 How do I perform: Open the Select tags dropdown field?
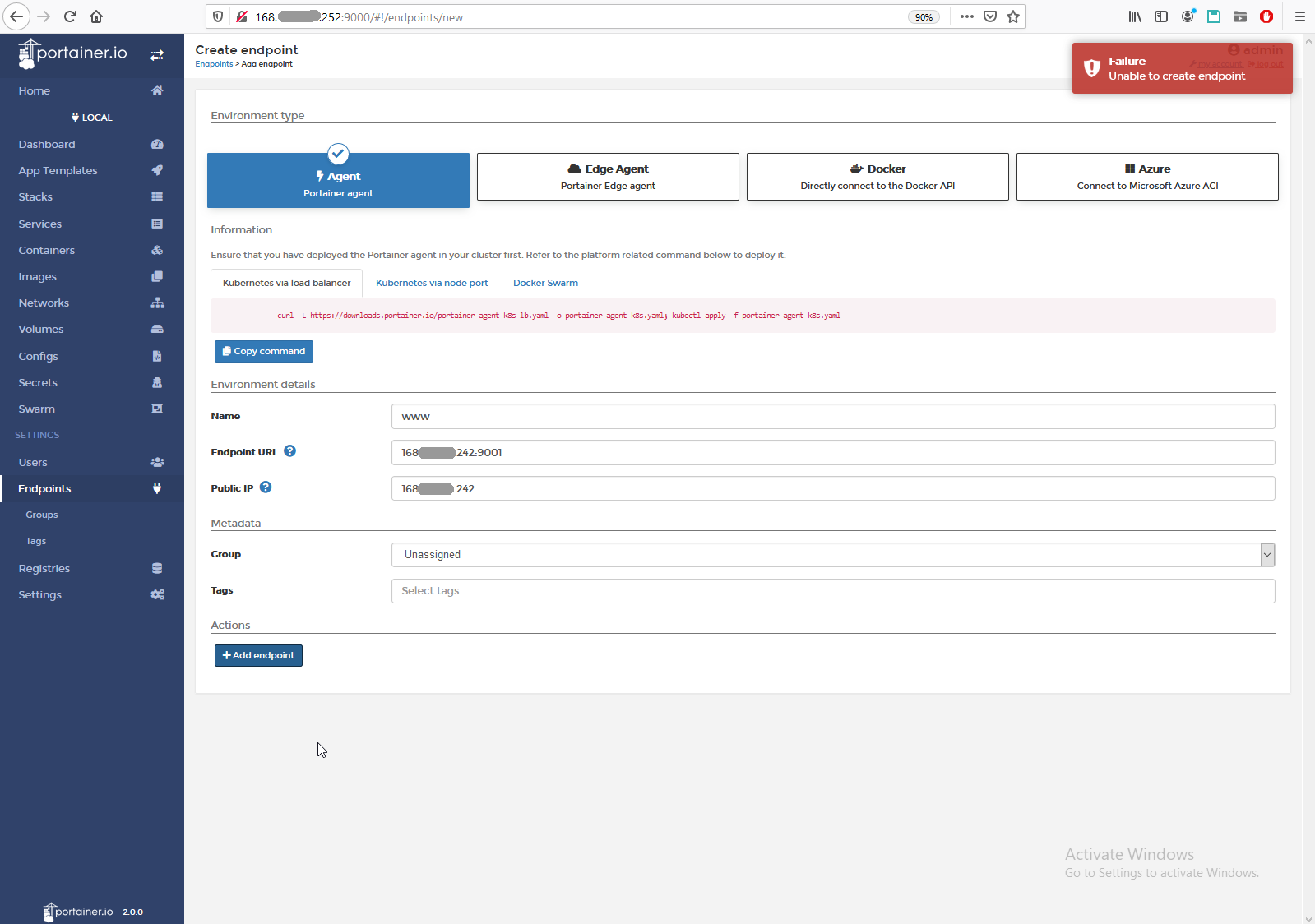[833, 591]
